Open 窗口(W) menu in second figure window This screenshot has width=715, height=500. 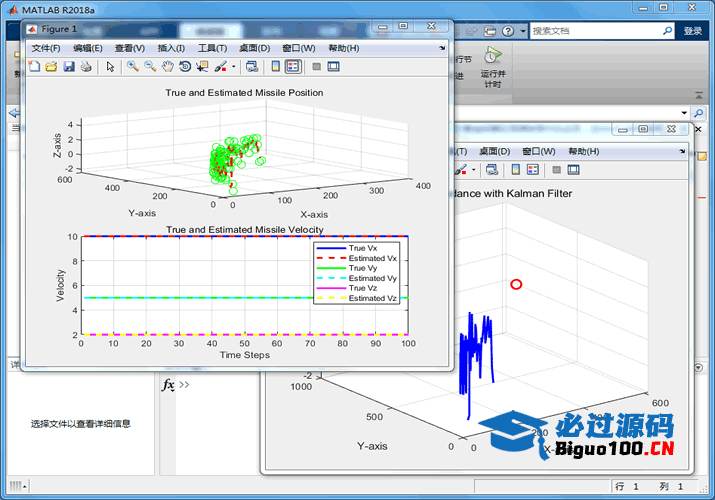coord(539,151)
